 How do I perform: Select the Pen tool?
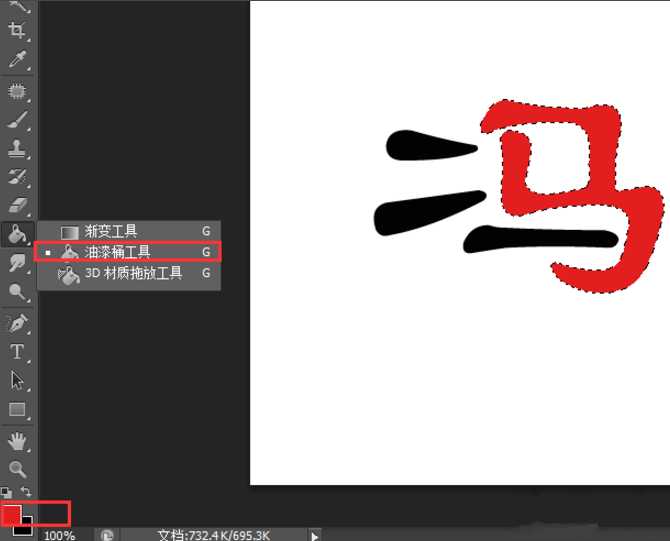pyautogui.click(x=17, y=323)
